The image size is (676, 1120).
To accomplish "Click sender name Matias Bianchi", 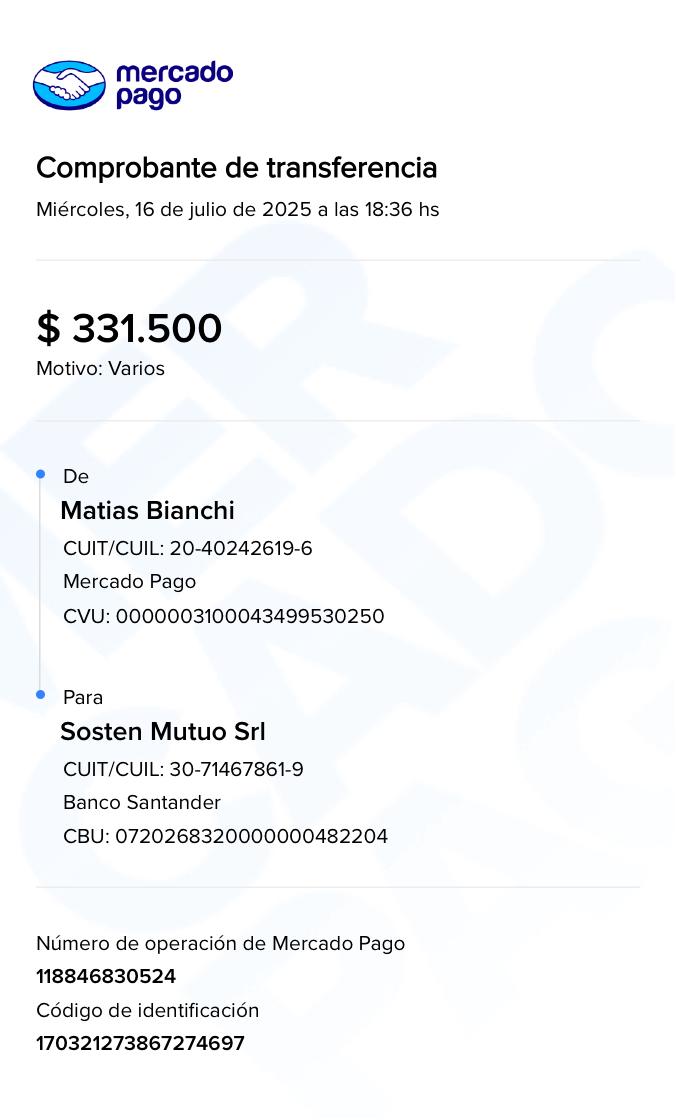I will click(x=147, y=511).
